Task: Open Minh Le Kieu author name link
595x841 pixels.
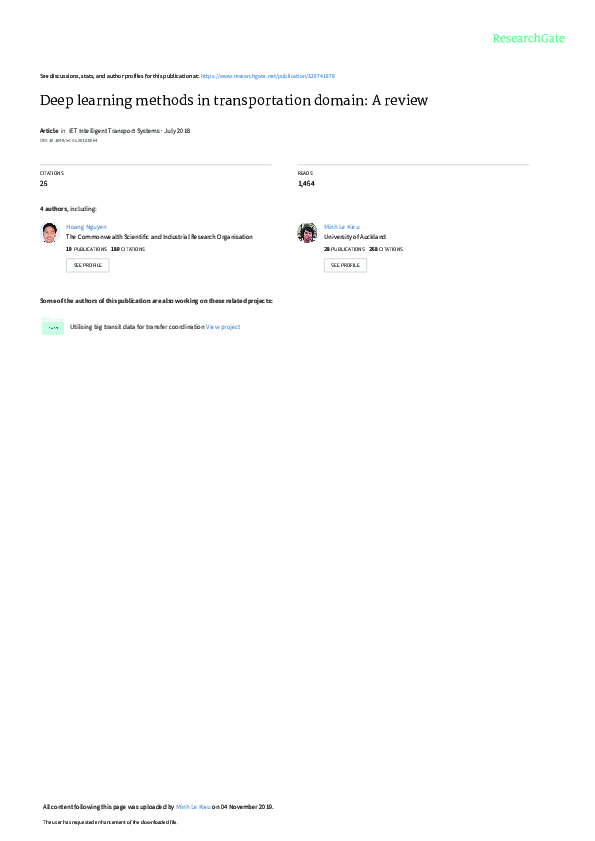Action: click(342, 227)
